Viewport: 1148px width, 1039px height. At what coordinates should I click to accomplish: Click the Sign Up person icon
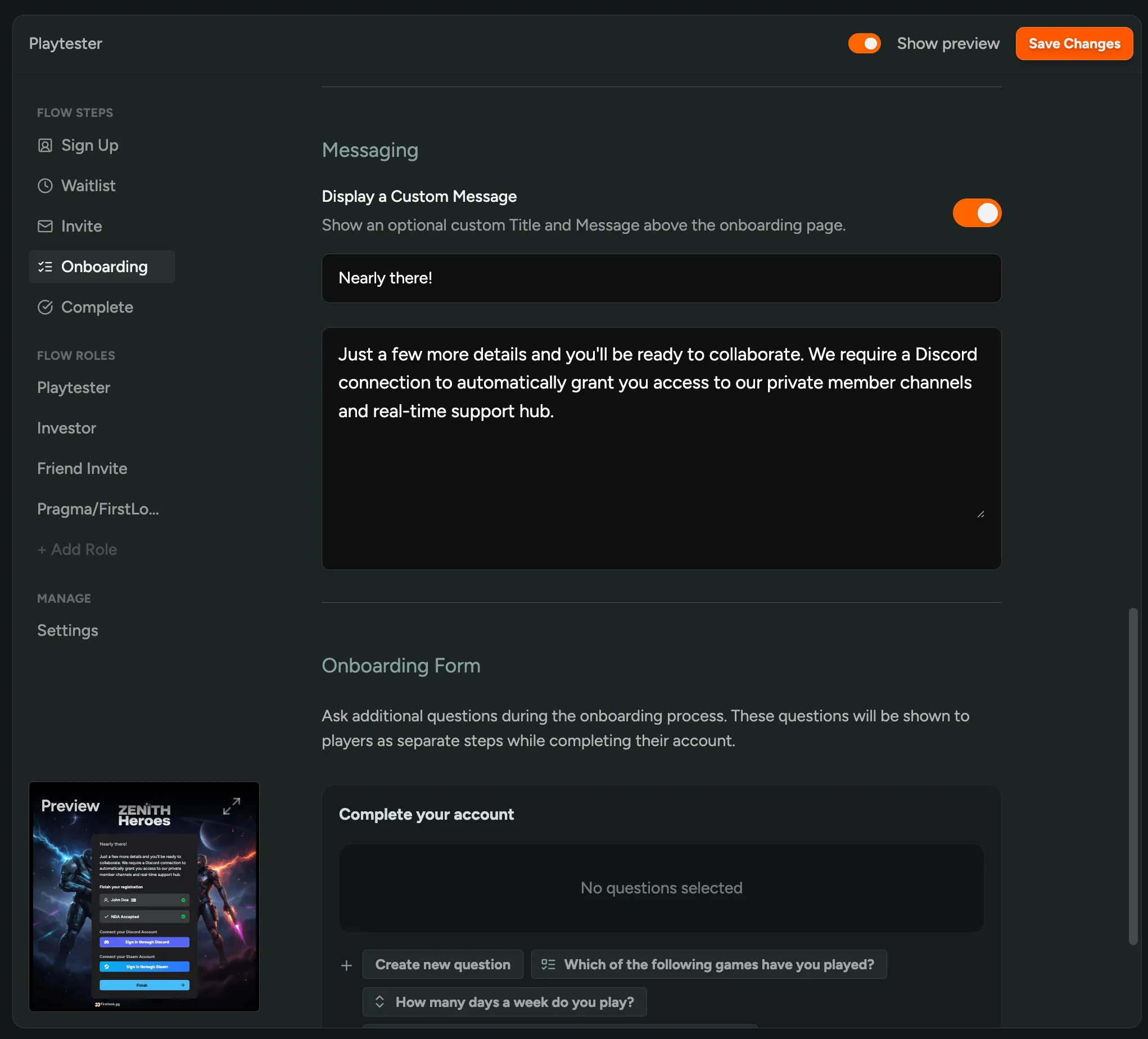45,146
